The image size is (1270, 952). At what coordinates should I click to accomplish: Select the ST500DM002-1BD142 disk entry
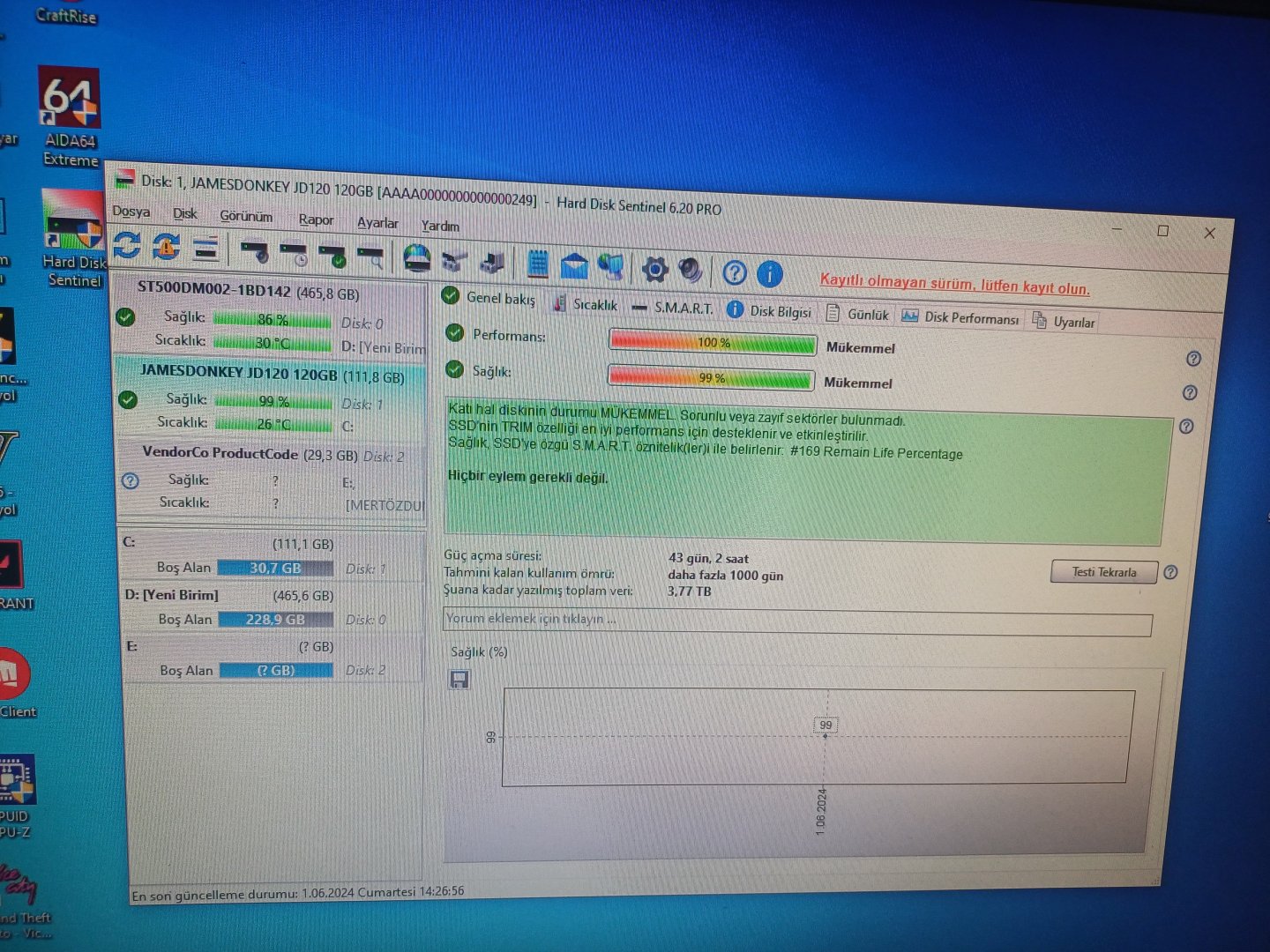pos(272,317)
